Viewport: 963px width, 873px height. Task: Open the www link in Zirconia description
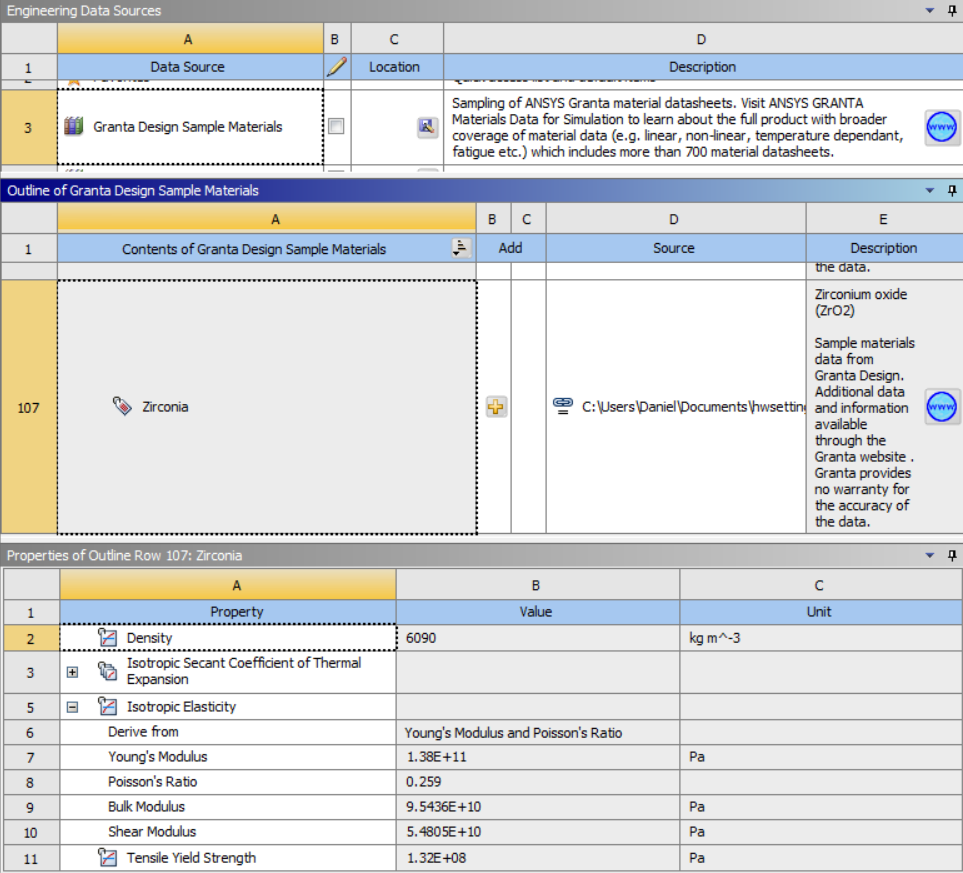pos(942,407)
